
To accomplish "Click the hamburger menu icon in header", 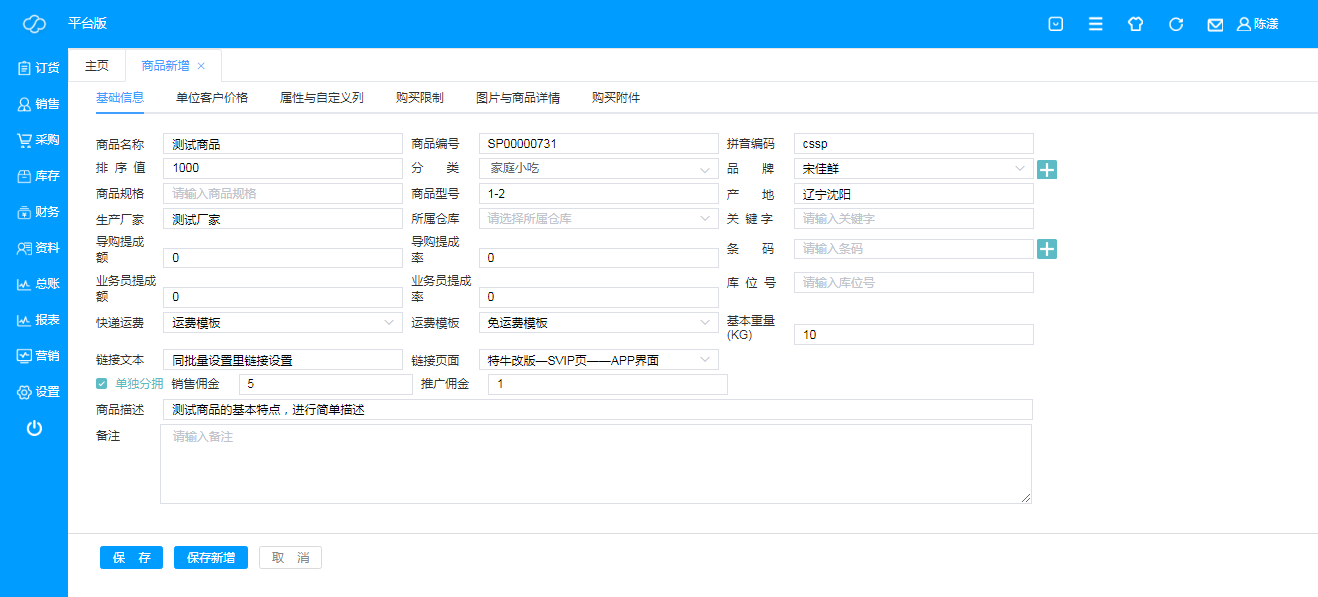I will [x=1096, y=24].
